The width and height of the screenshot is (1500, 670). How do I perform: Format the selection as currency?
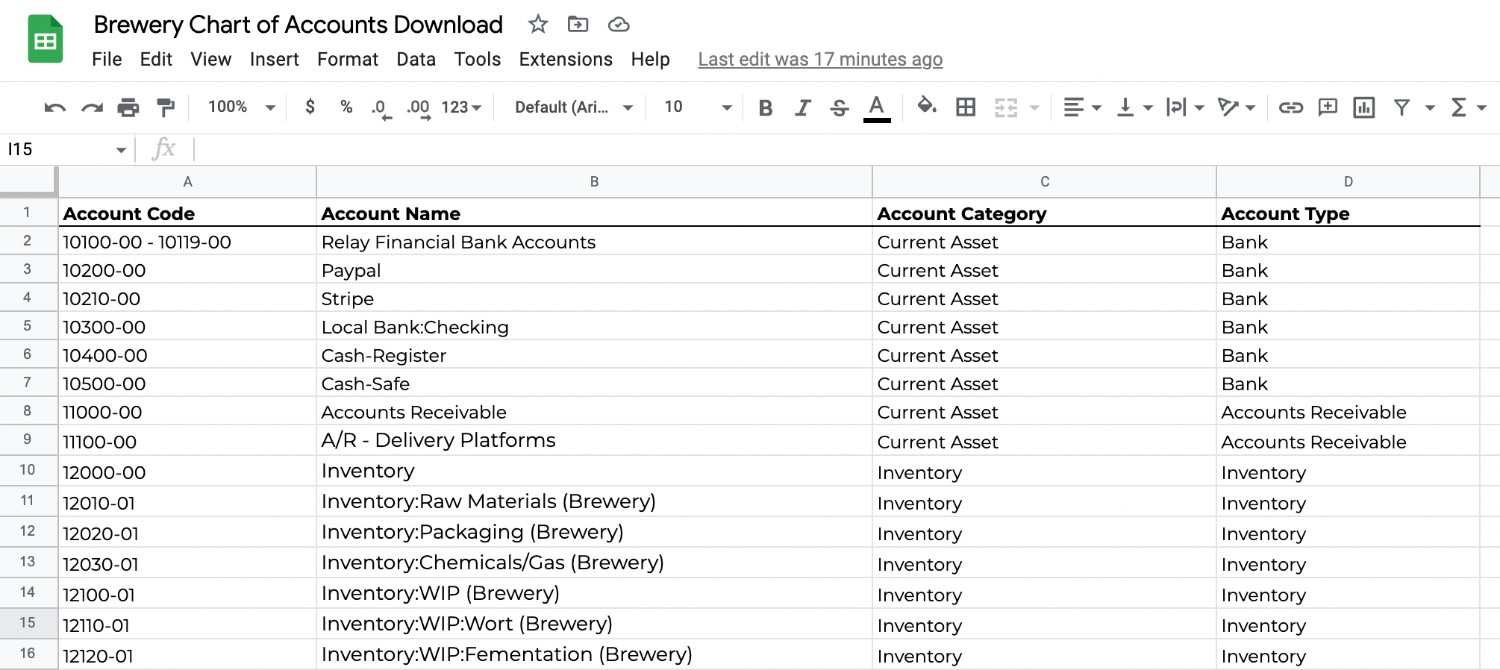(310, 107)
